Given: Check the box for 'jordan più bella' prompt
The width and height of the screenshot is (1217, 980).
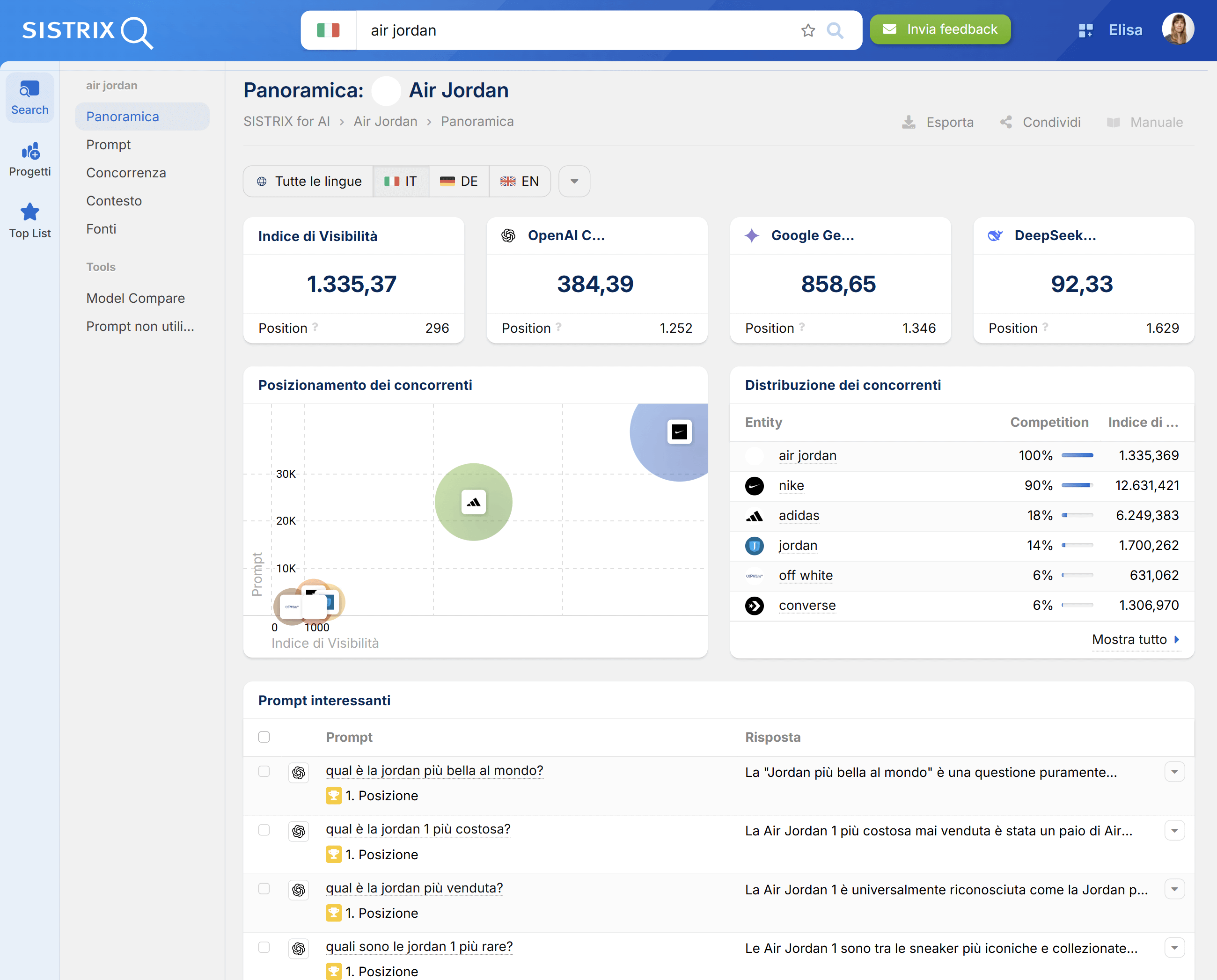Looking at the screenshot, I should (264, 771).
